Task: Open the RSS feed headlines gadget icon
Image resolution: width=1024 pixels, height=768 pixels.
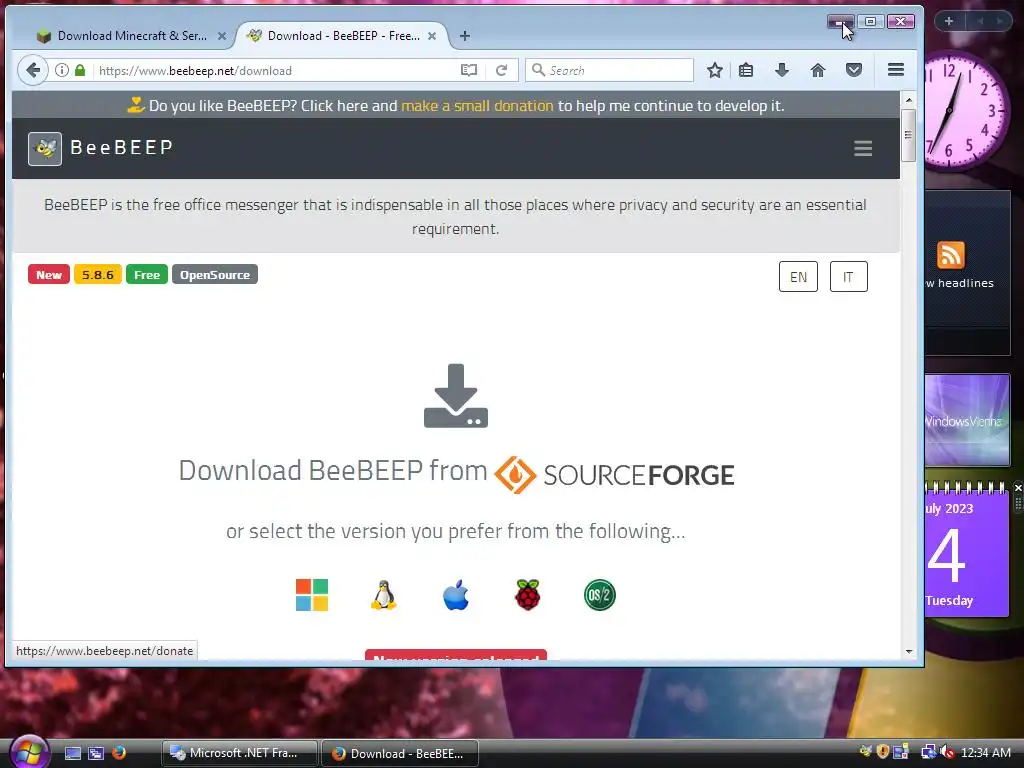Action: tap(950, 255)
